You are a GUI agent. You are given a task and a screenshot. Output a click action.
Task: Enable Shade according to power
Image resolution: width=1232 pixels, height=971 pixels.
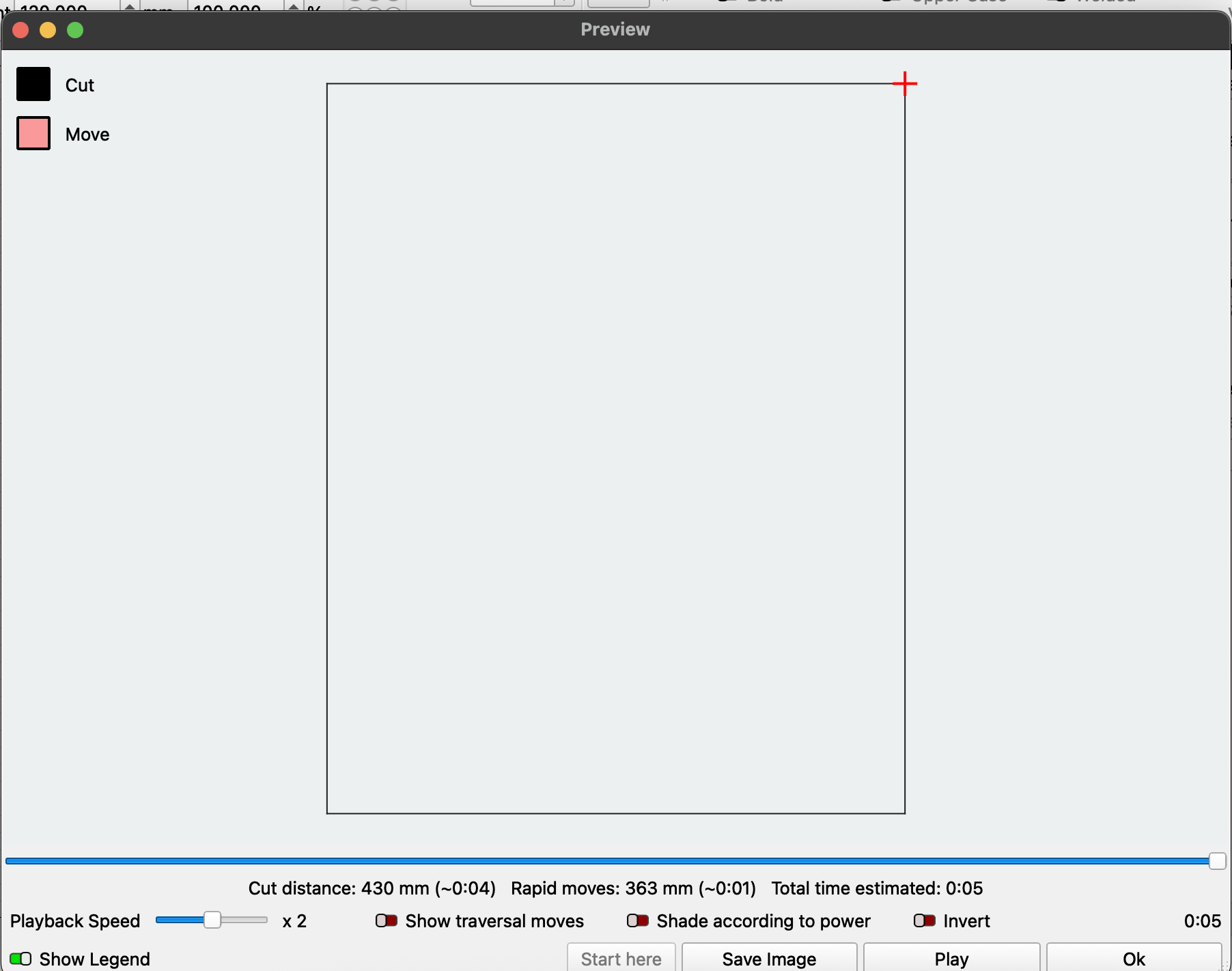(639, 920)
